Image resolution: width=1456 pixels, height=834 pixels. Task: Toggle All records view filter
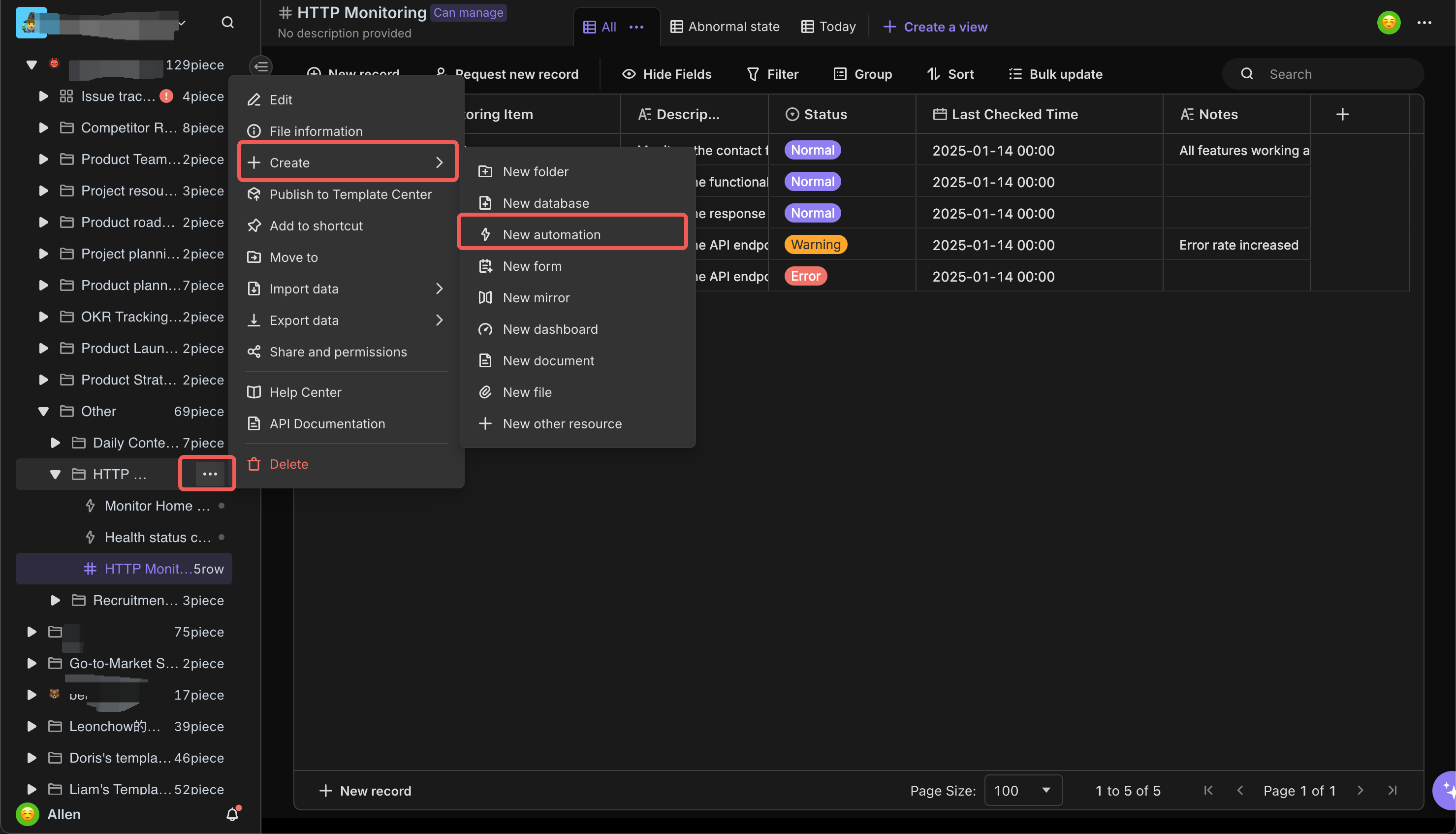point(600,26)
